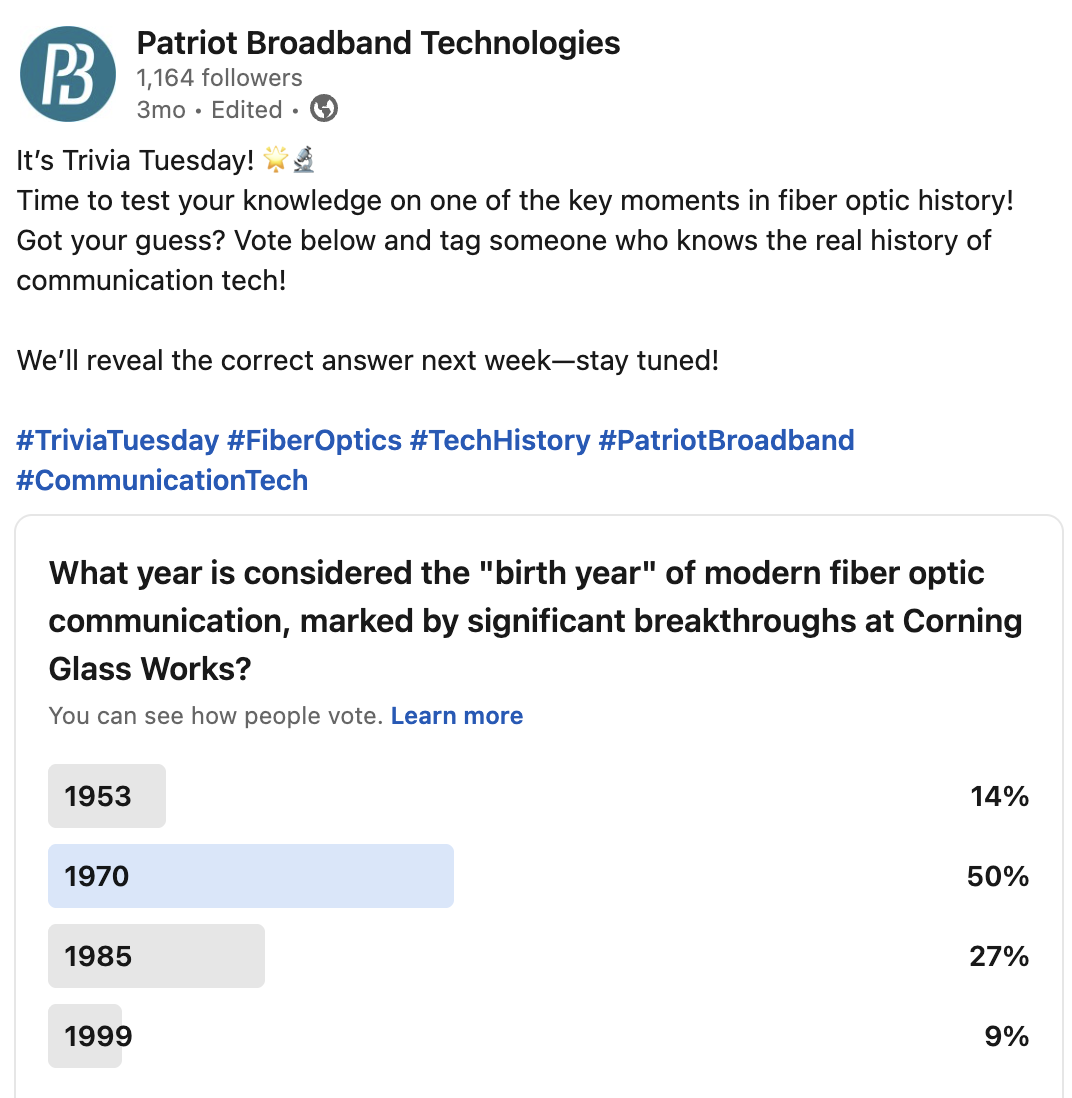Select the 1953 poll option
Screen dimensions: 1072x1098
click(538, 796)
